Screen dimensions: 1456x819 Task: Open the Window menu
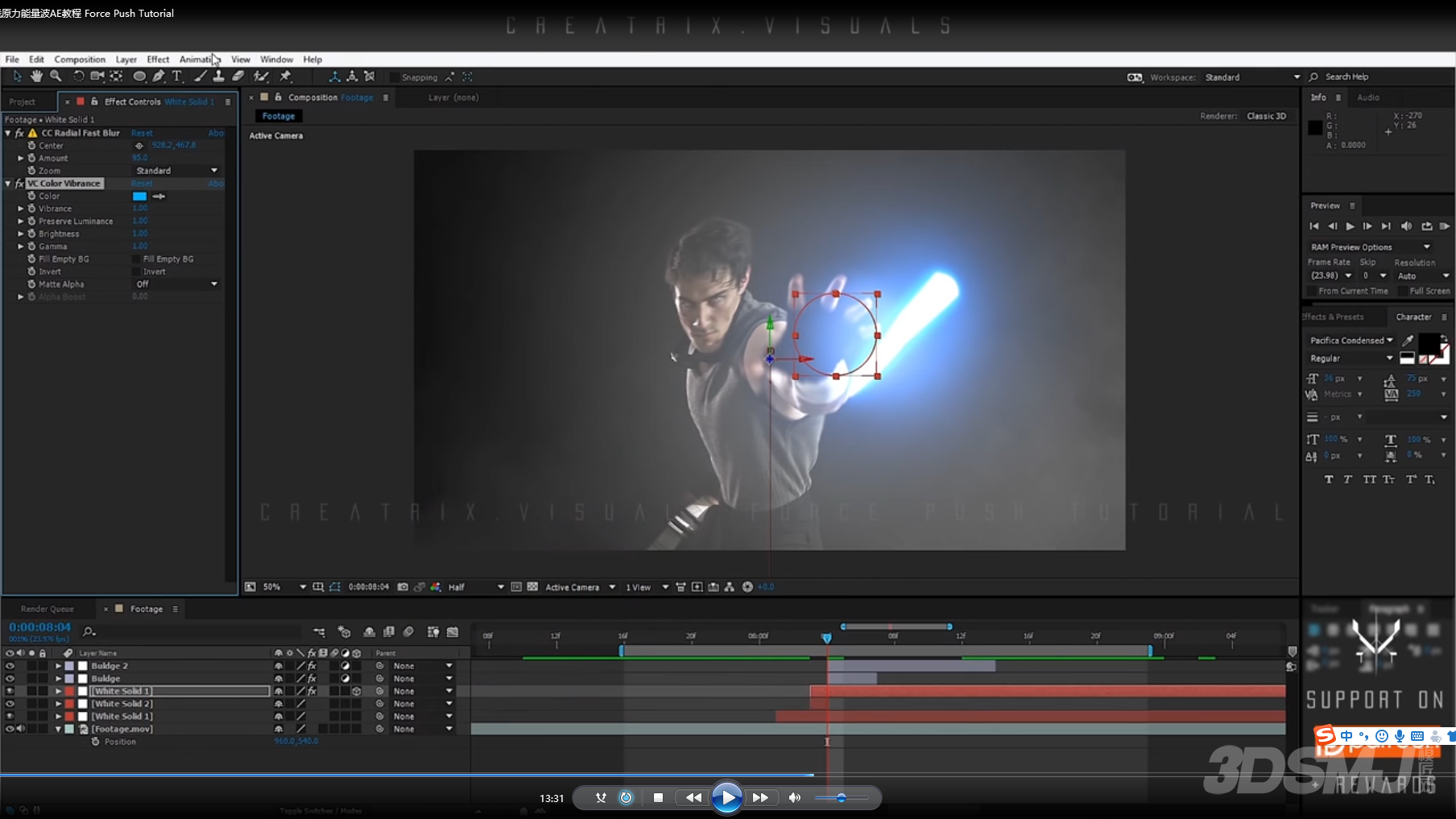276,60
